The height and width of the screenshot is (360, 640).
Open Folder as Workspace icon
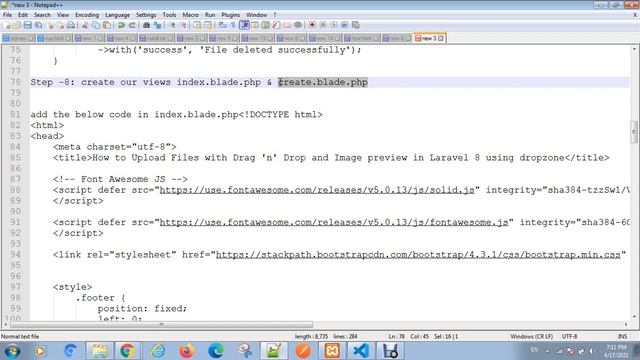[287, 25]
